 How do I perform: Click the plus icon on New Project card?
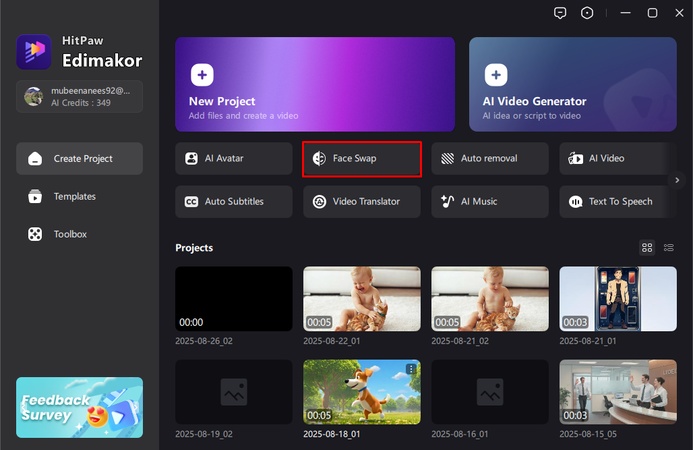tap(202, 75)
